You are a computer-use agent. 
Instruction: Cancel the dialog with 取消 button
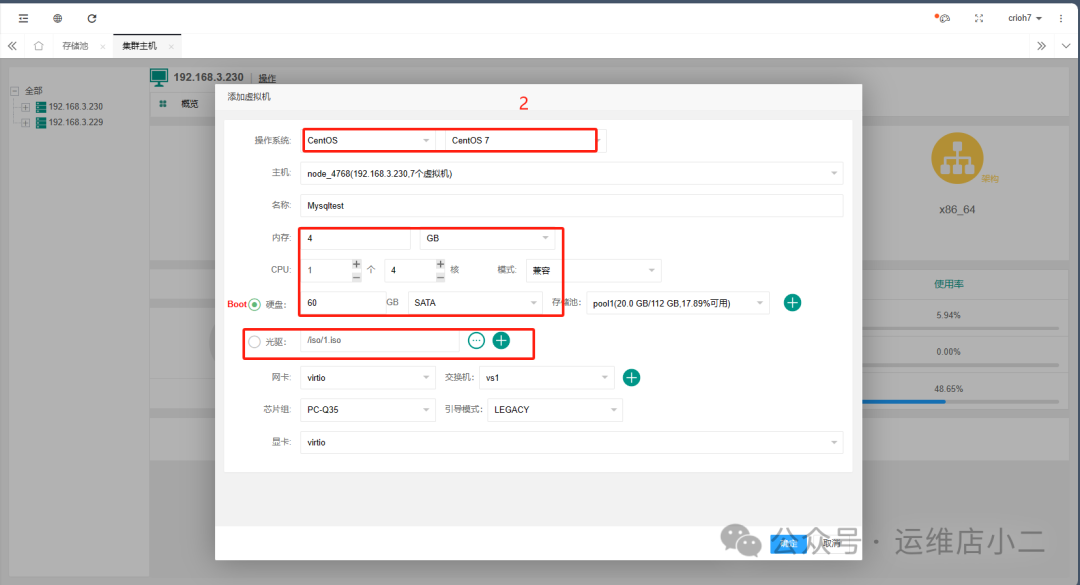click(832, 544)
